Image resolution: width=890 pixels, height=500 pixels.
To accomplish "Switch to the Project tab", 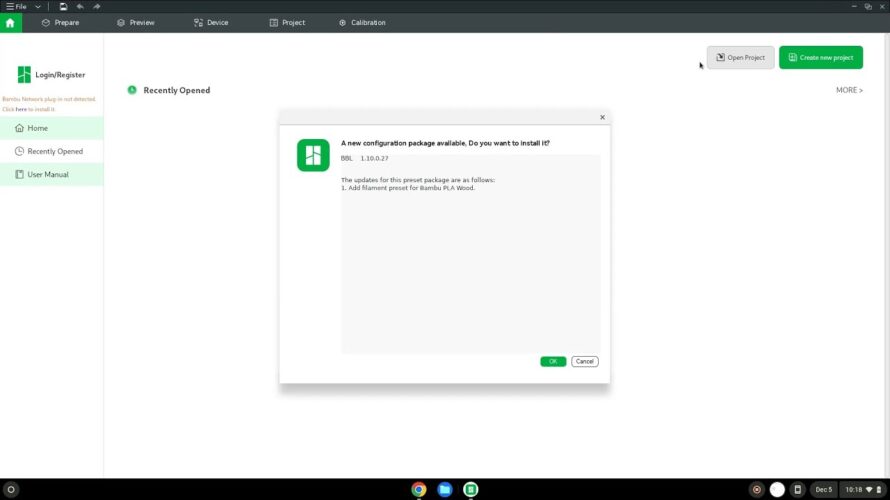I will click(287, 23).
